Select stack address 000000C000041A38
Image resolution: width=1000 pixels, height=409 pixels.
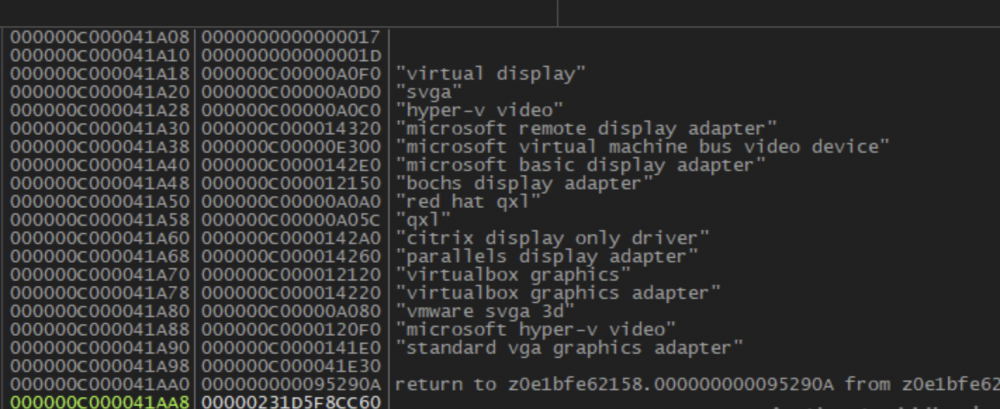[99, 147]
